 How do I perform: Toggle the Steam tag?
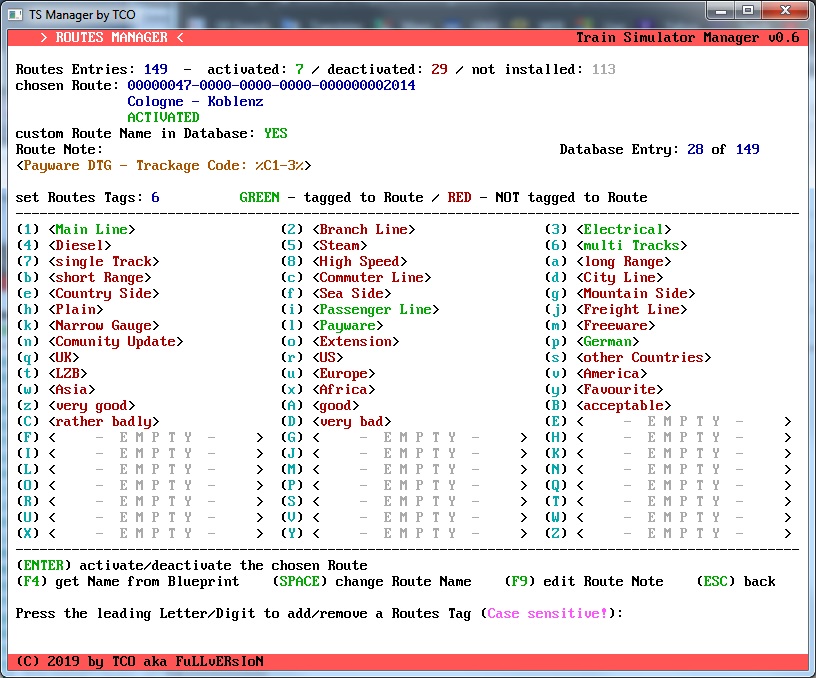(324, 246)
